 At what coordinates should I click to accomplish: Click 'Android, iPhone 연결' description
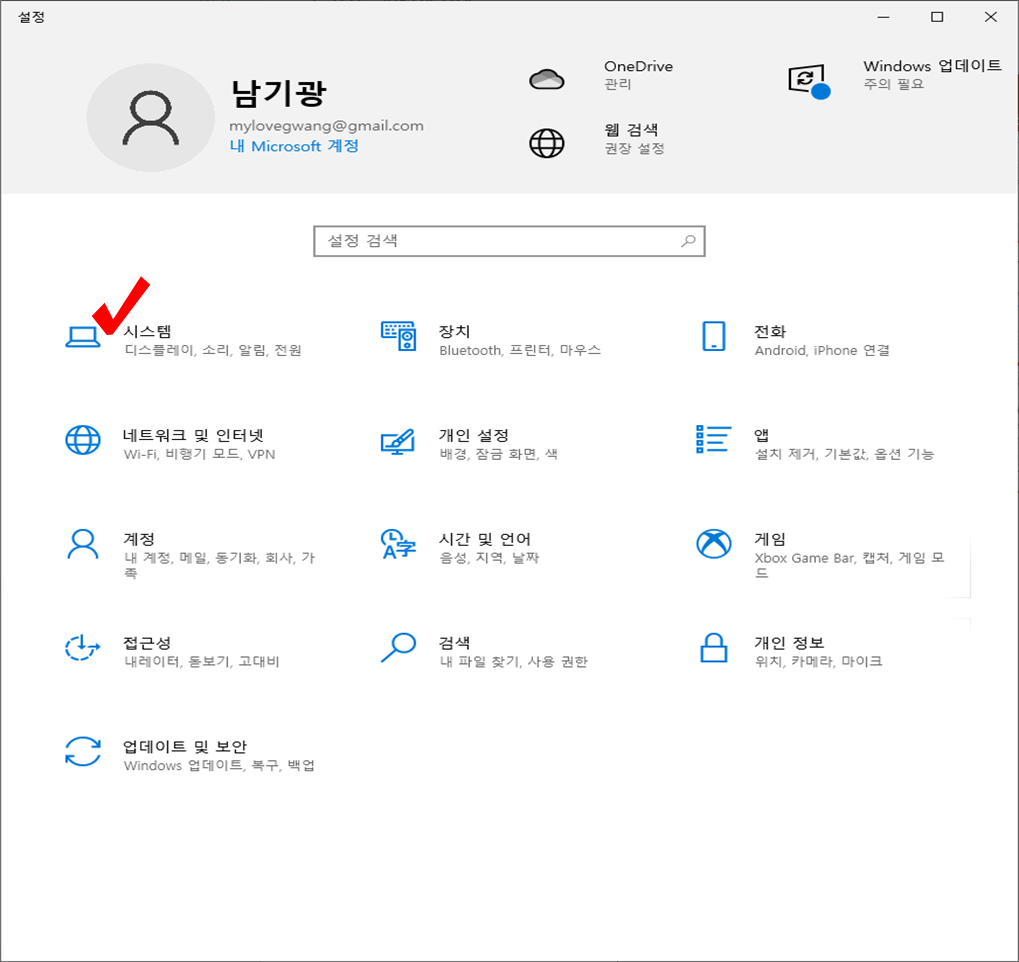point(822,350)
